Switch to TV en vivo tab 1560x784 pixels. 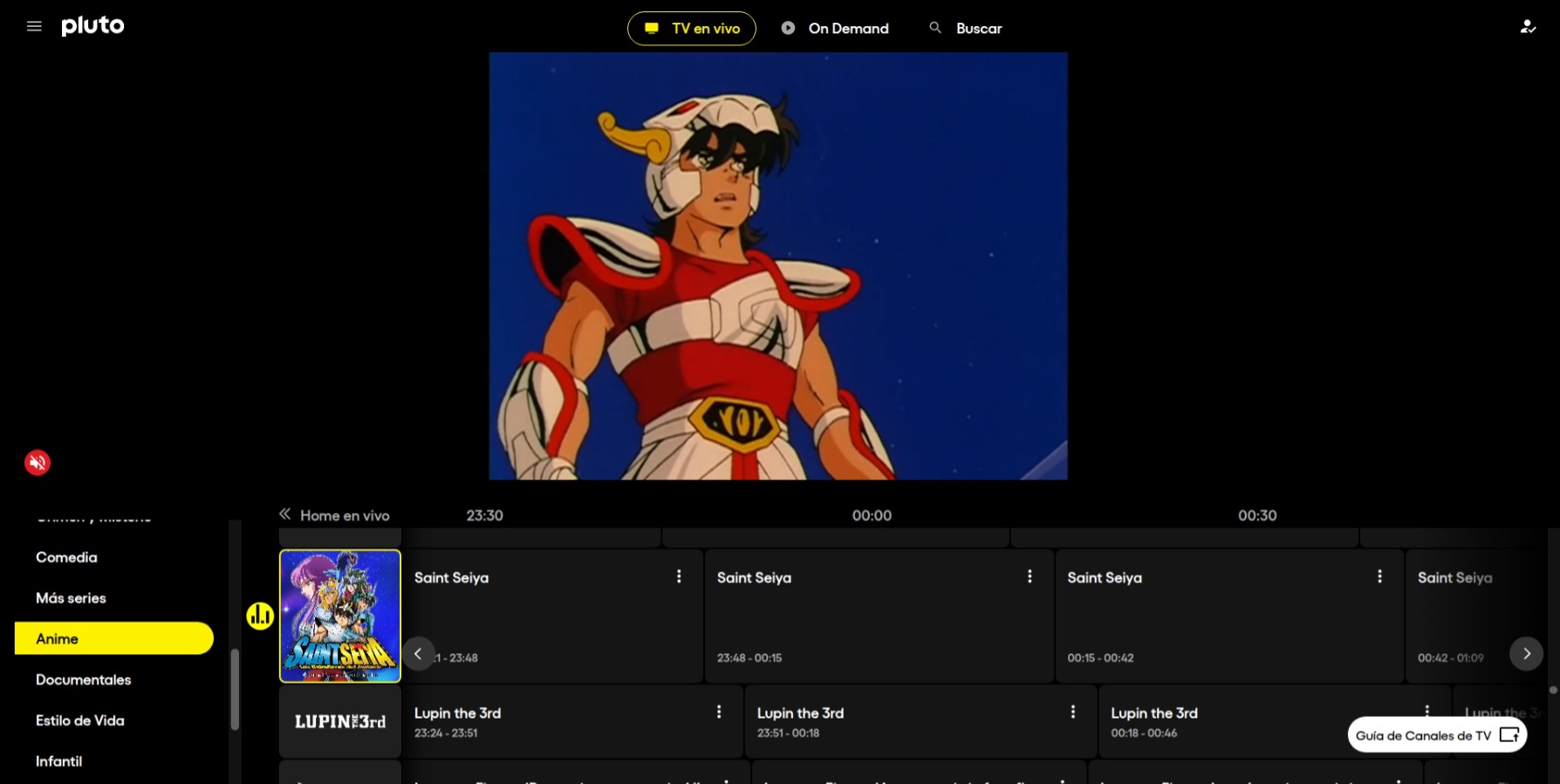pyautogui.click(x=691, y=29)
